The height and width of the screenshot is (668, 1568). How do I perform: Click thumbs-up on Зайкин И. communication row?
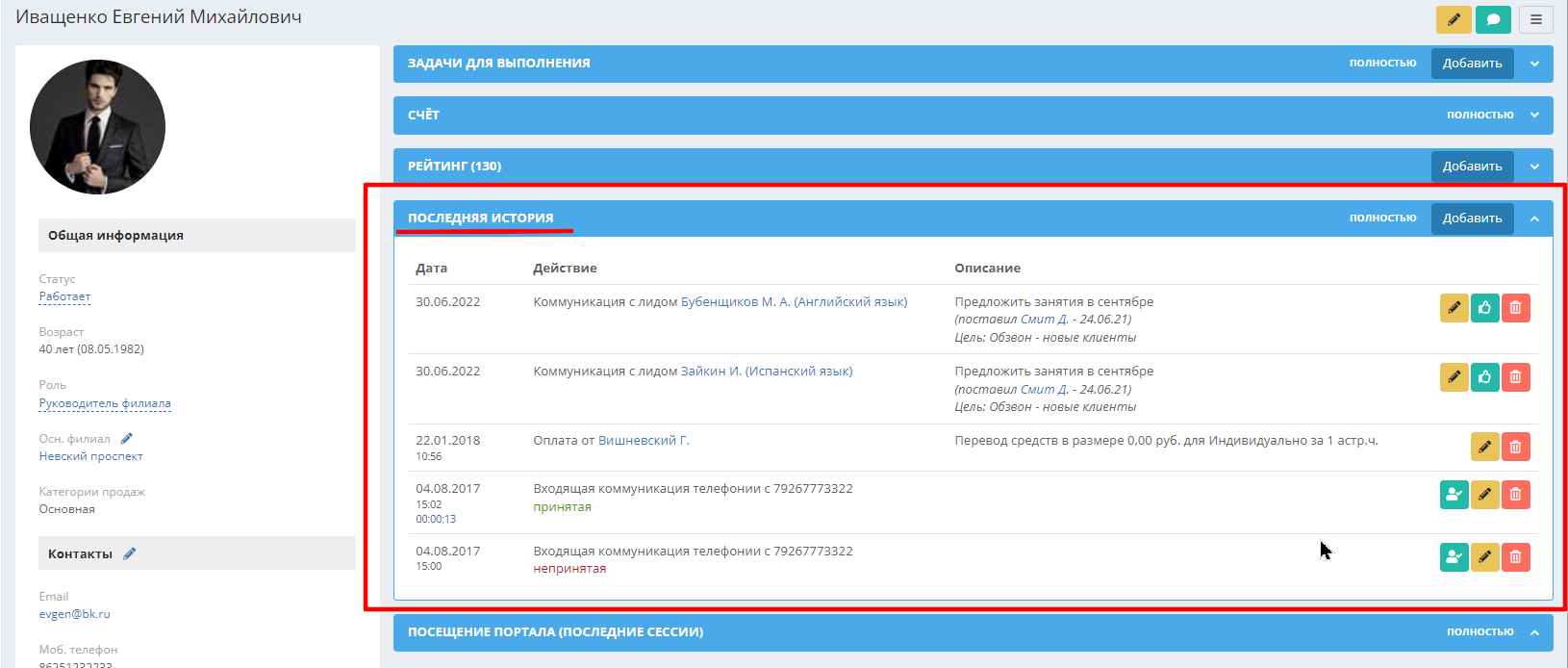[1485, 377]
